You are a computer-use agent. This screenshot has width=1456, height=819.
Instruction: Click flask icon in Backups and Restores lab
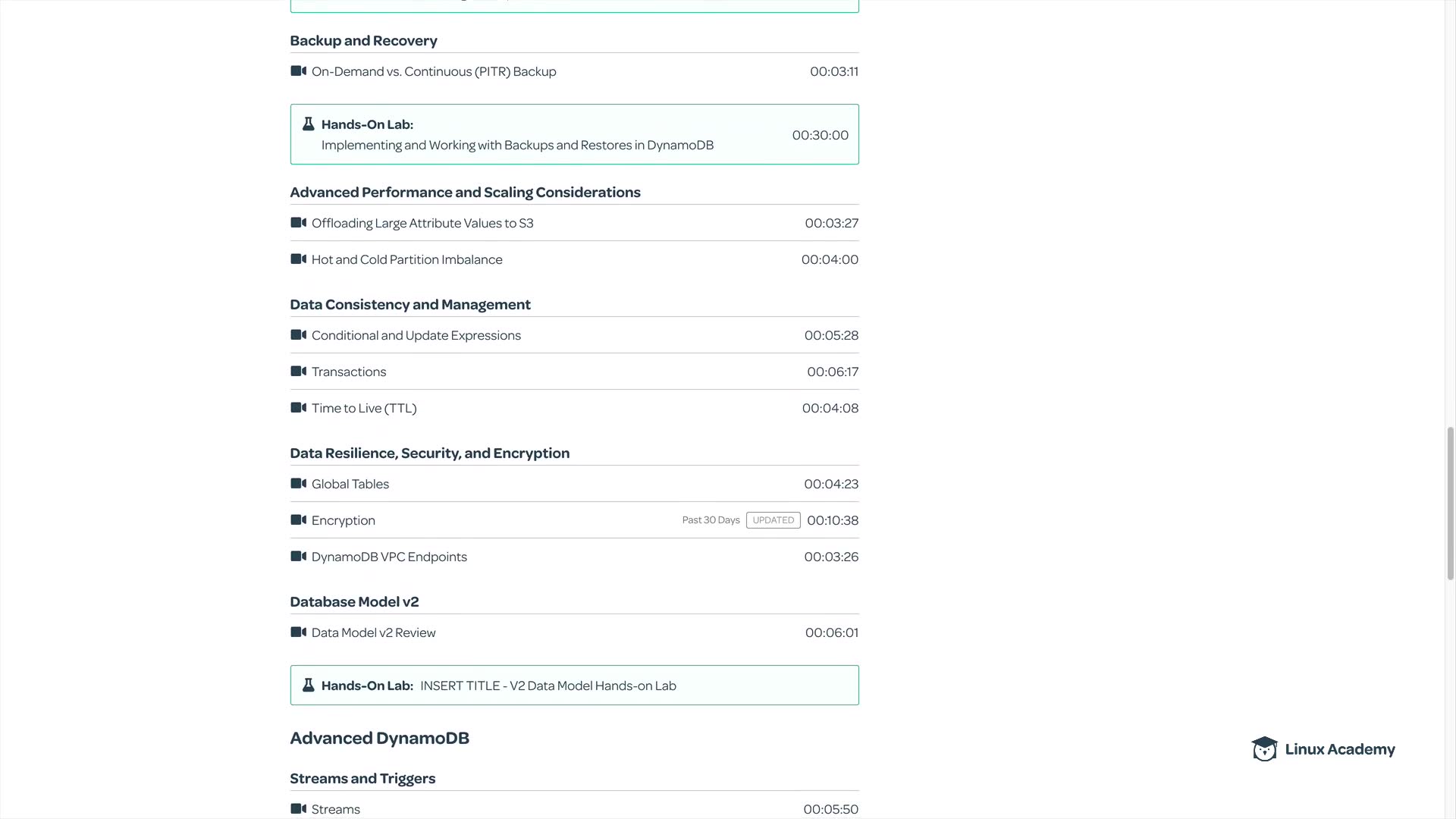[308, 124]
